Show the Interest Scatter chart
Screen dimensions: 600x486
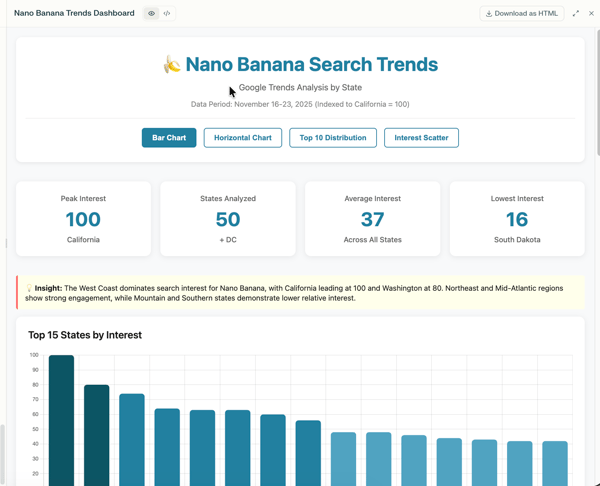(421, 138)
